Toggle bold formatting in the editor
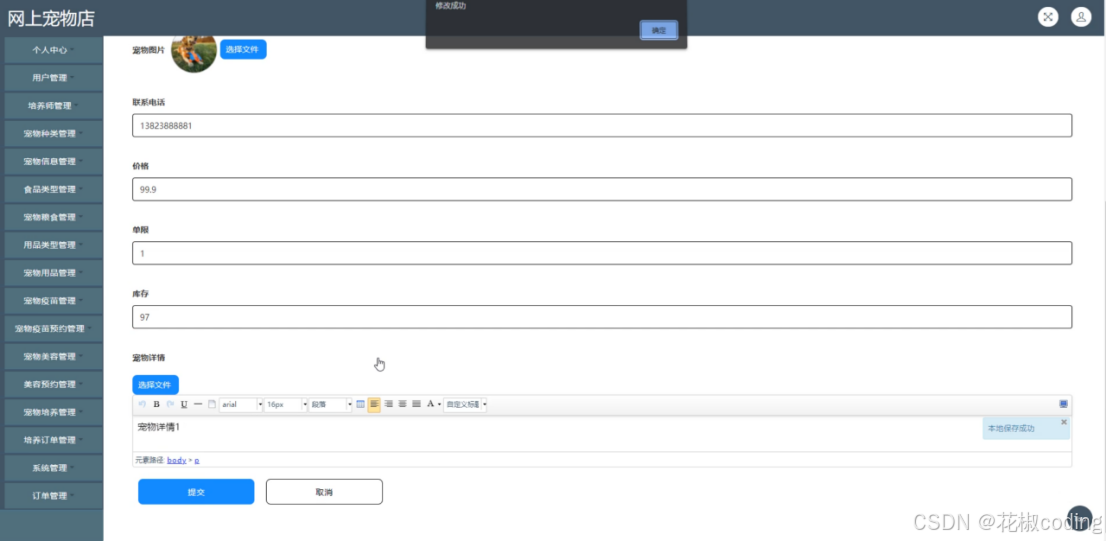 pos(157,404)
